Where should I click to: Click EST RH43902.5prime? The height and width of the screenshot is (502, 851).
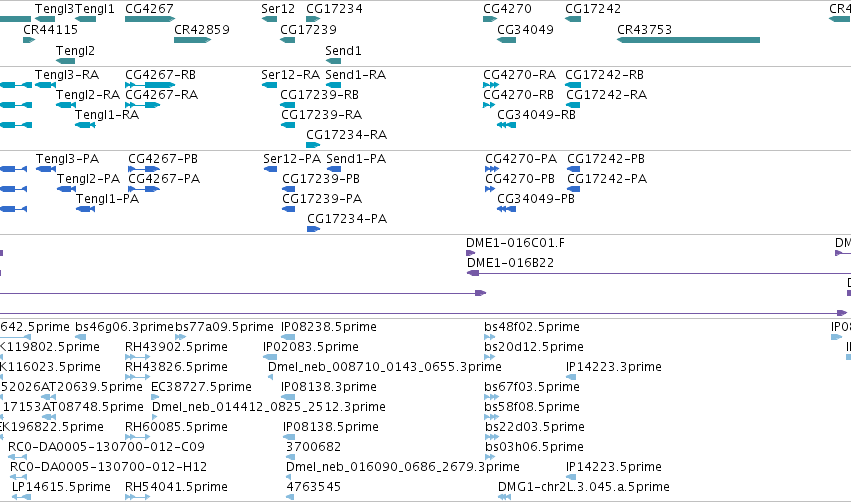pos(176,347)
